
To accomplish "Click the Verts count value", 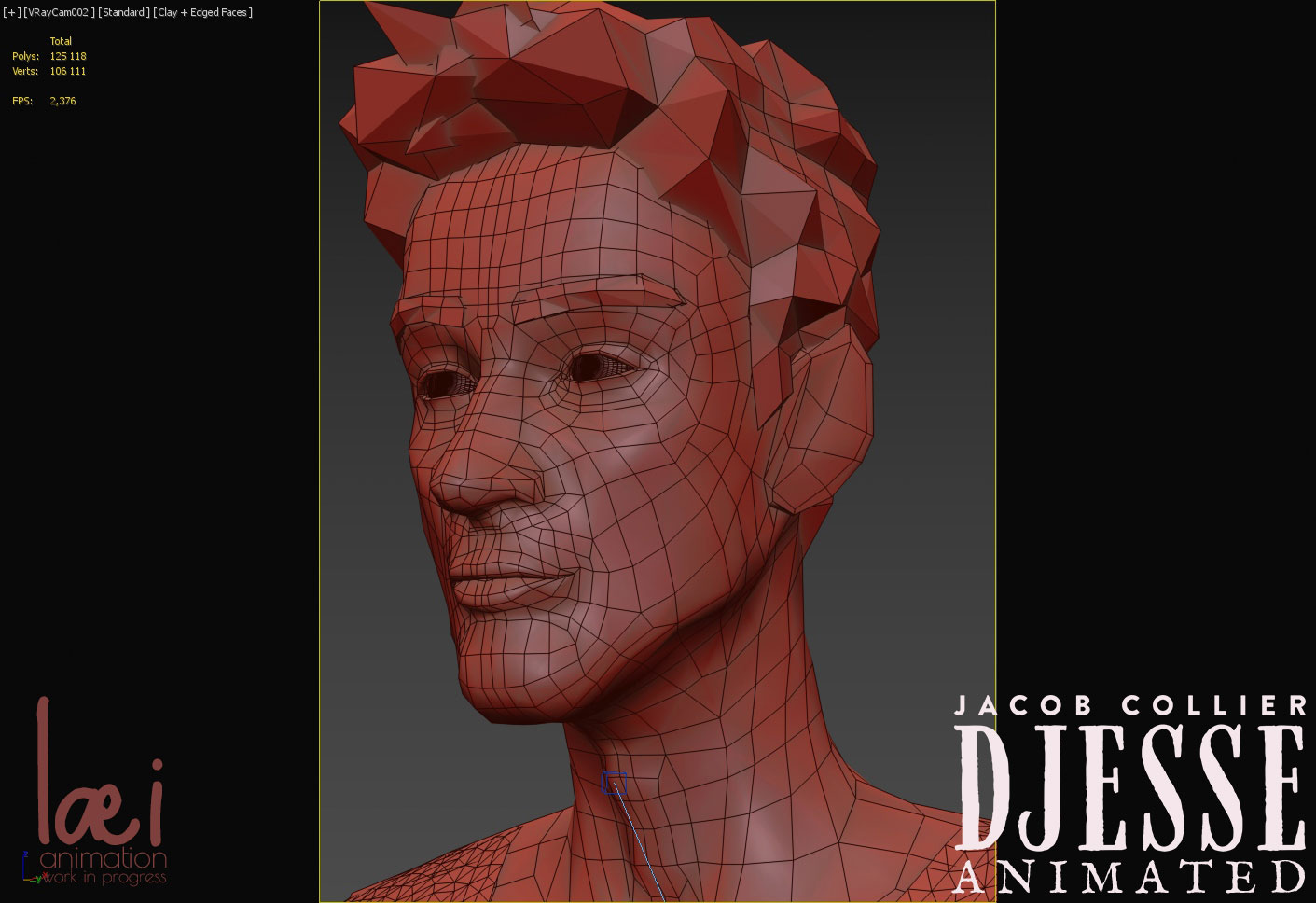I will (68, 71).
